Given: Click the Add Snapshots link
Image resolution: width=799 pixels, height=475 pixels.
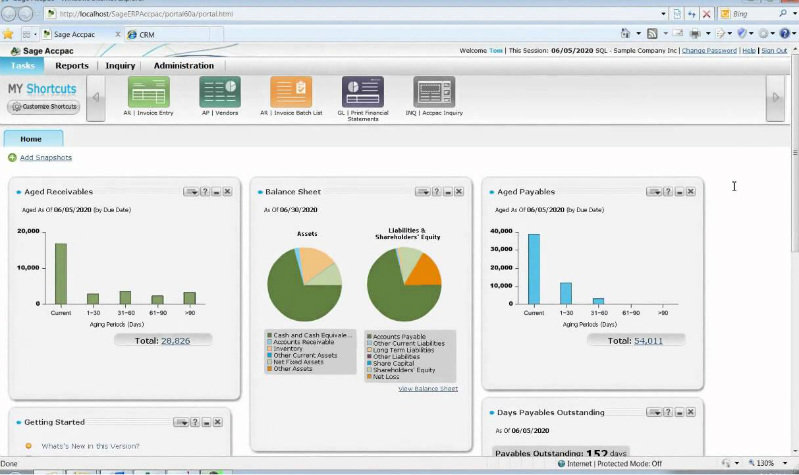Looking at the screenshot, I should pyautogui.click(x=46, y=157).
